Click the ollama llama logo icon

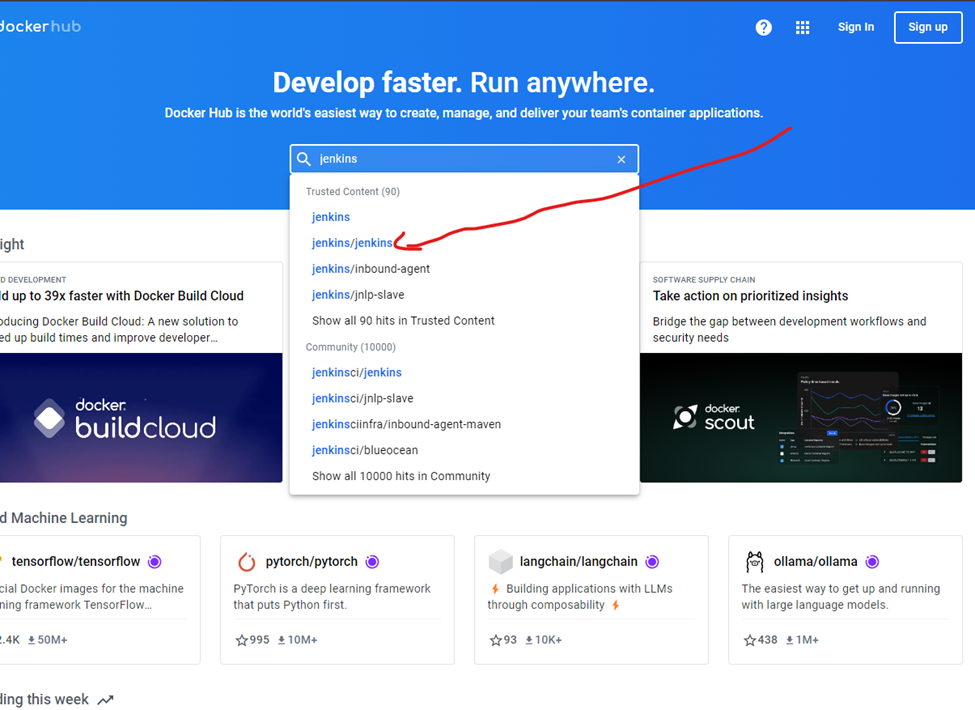tap(755, 561)
